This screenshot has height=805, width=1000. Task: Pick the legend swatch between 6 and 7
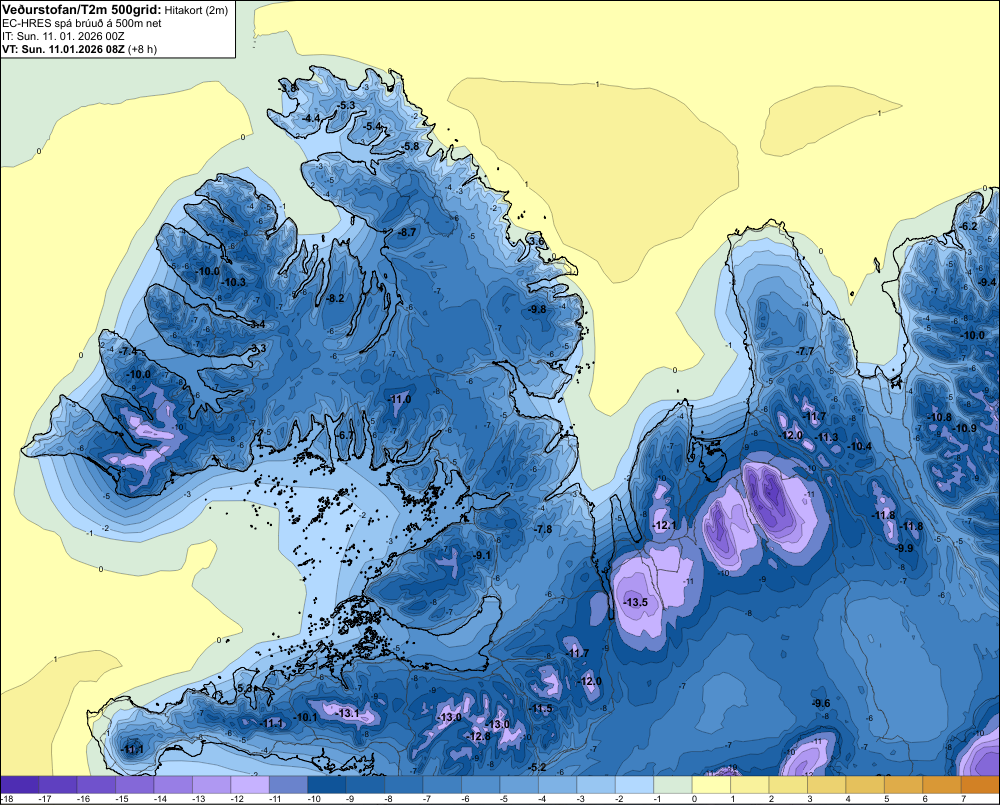941,785
